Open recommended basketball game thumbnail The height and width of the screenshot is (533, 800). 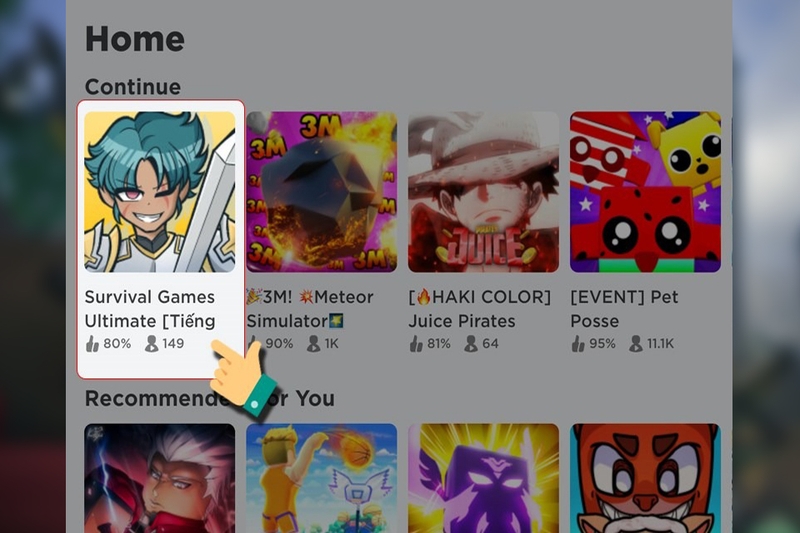coord(321,478)
